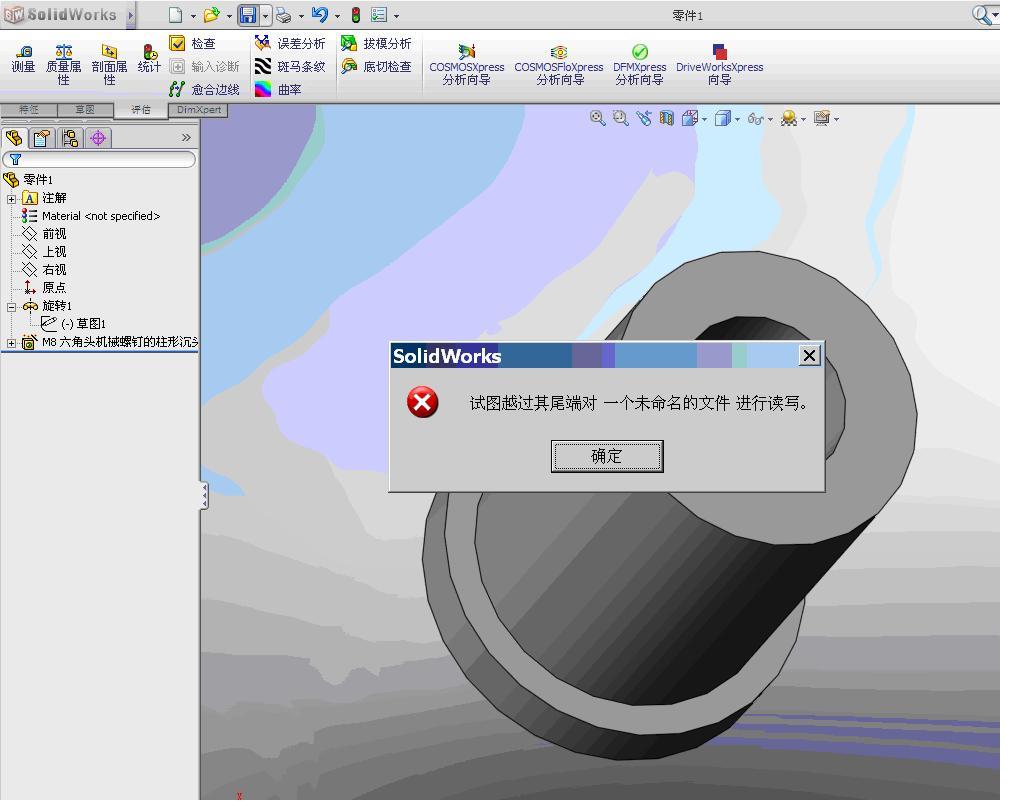Click the 愈合边线 heal edges tool
Viewport: 1009px width, 805px height.
pos(204,89)
